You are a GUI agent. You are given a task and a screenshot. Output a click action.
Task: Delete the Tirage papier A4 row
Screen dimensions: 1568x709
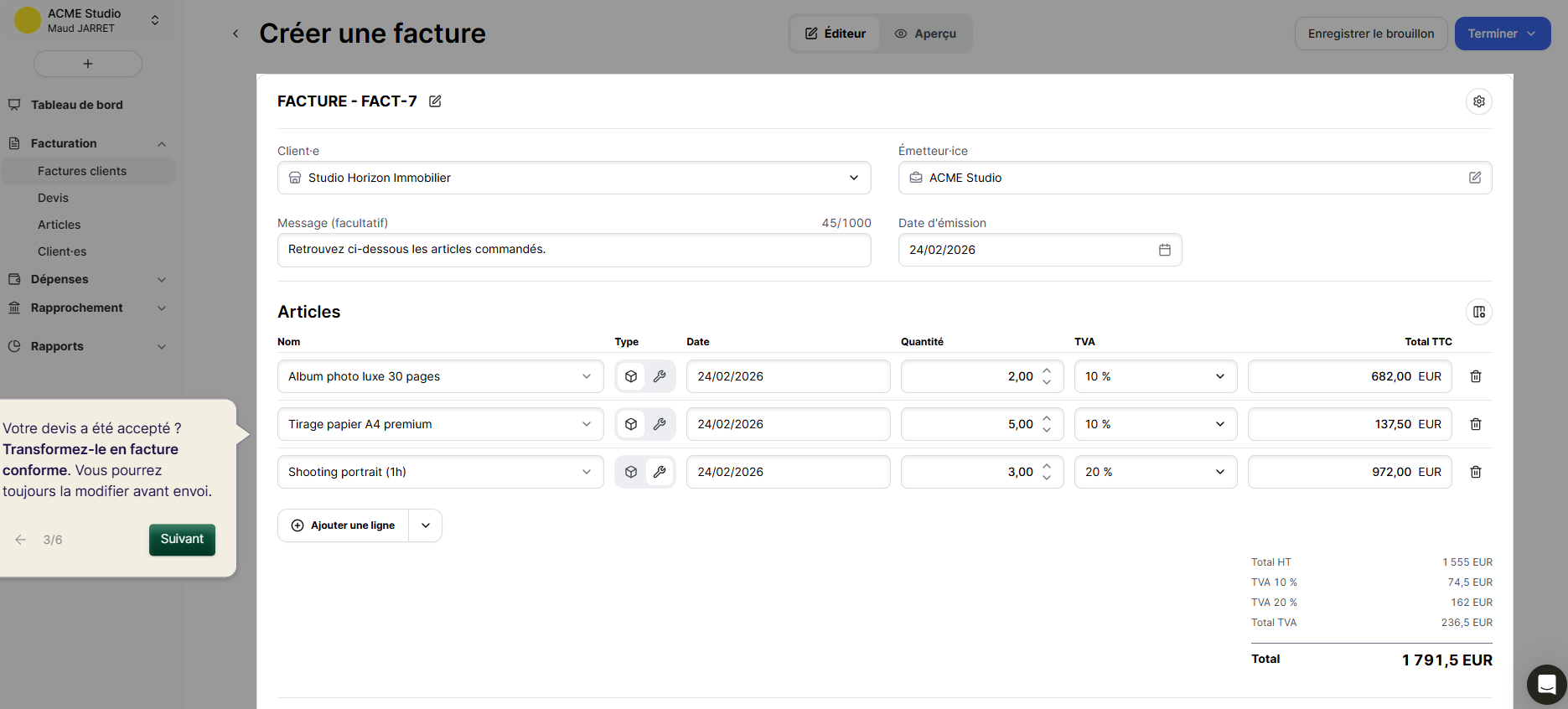[1475, 424]
